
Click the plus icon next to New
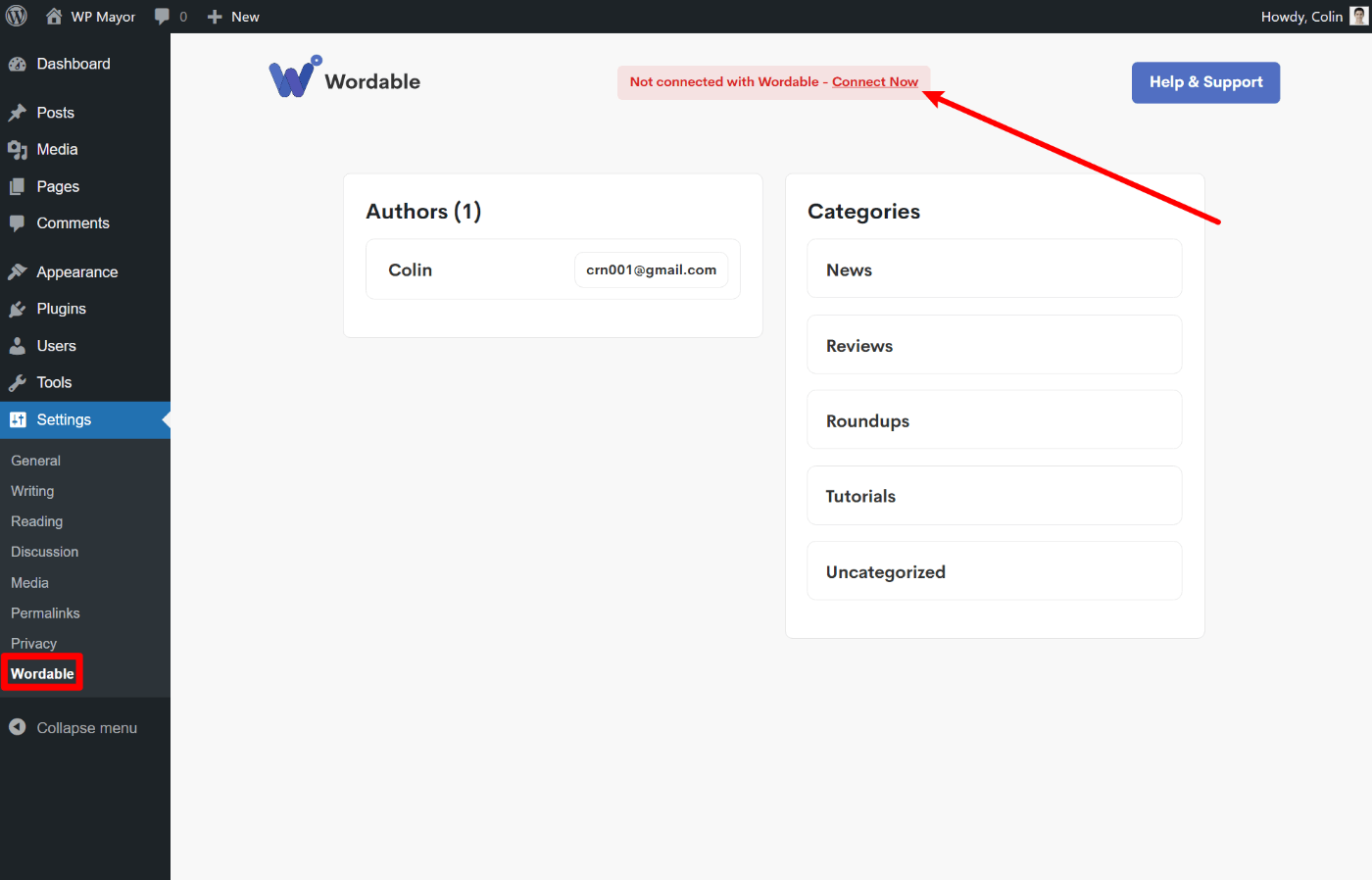216,17
